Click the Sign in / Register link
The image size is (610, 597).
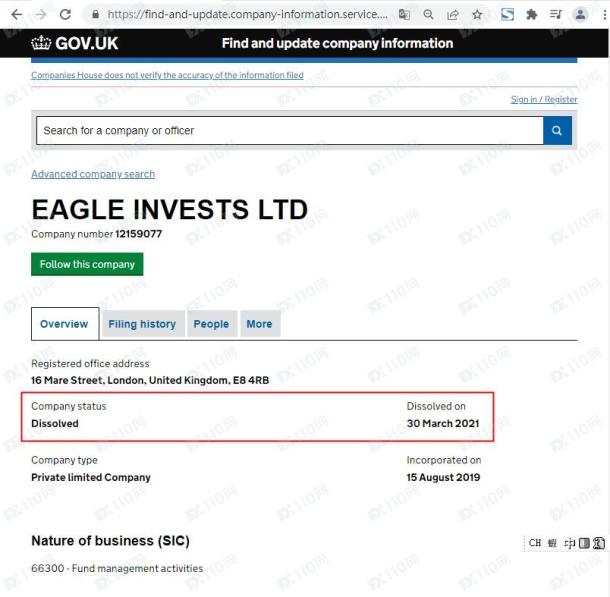[543, 100]
